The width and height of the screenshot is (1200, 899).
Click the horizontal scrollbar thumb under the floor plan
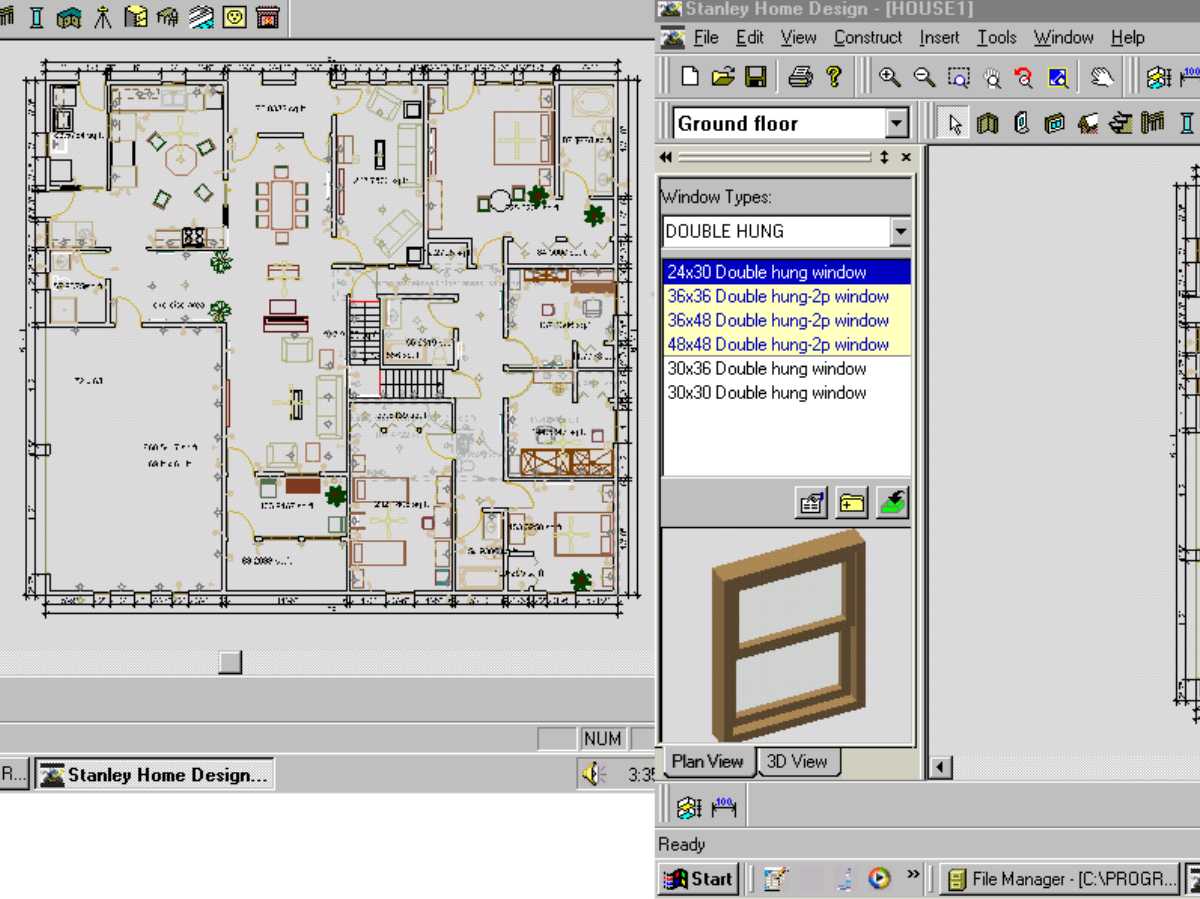tap(230, 661)
